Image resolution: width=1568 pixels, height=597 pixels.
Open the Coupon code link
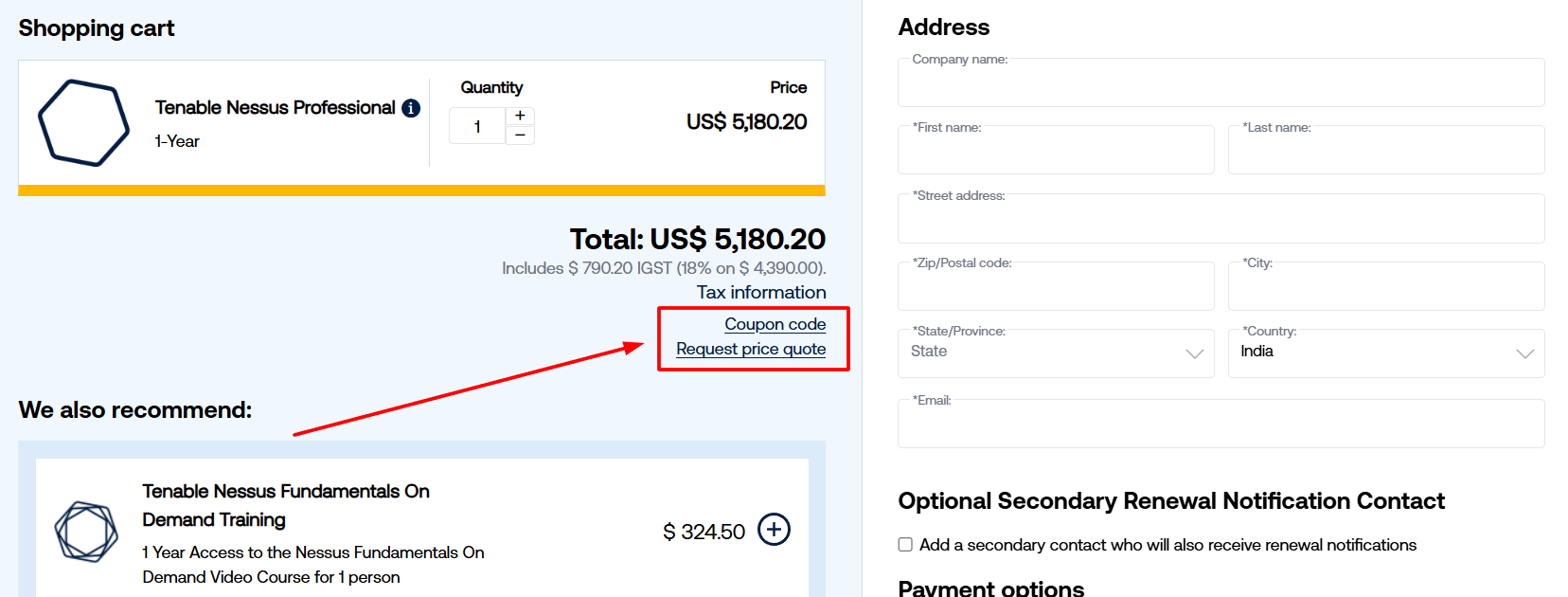(x=775, y=324)
